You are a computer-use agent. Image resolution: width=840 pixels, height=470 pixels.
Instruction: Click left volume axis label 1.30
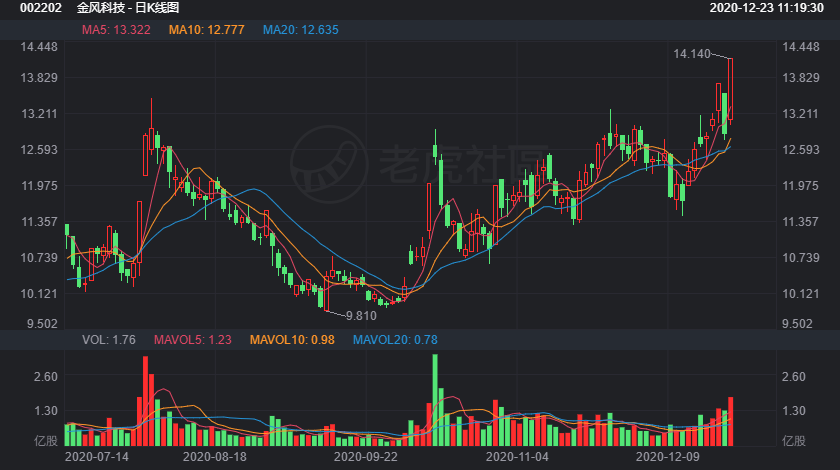pos(46,411)
